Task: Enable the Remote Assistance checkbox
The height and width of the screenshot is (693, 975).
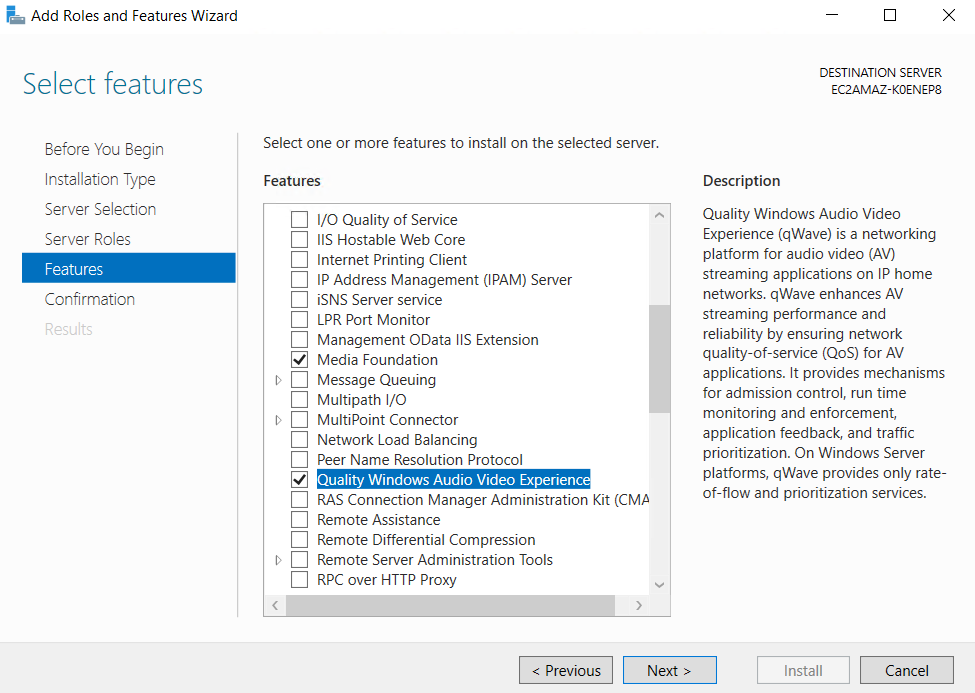Action: coord(300,519)
